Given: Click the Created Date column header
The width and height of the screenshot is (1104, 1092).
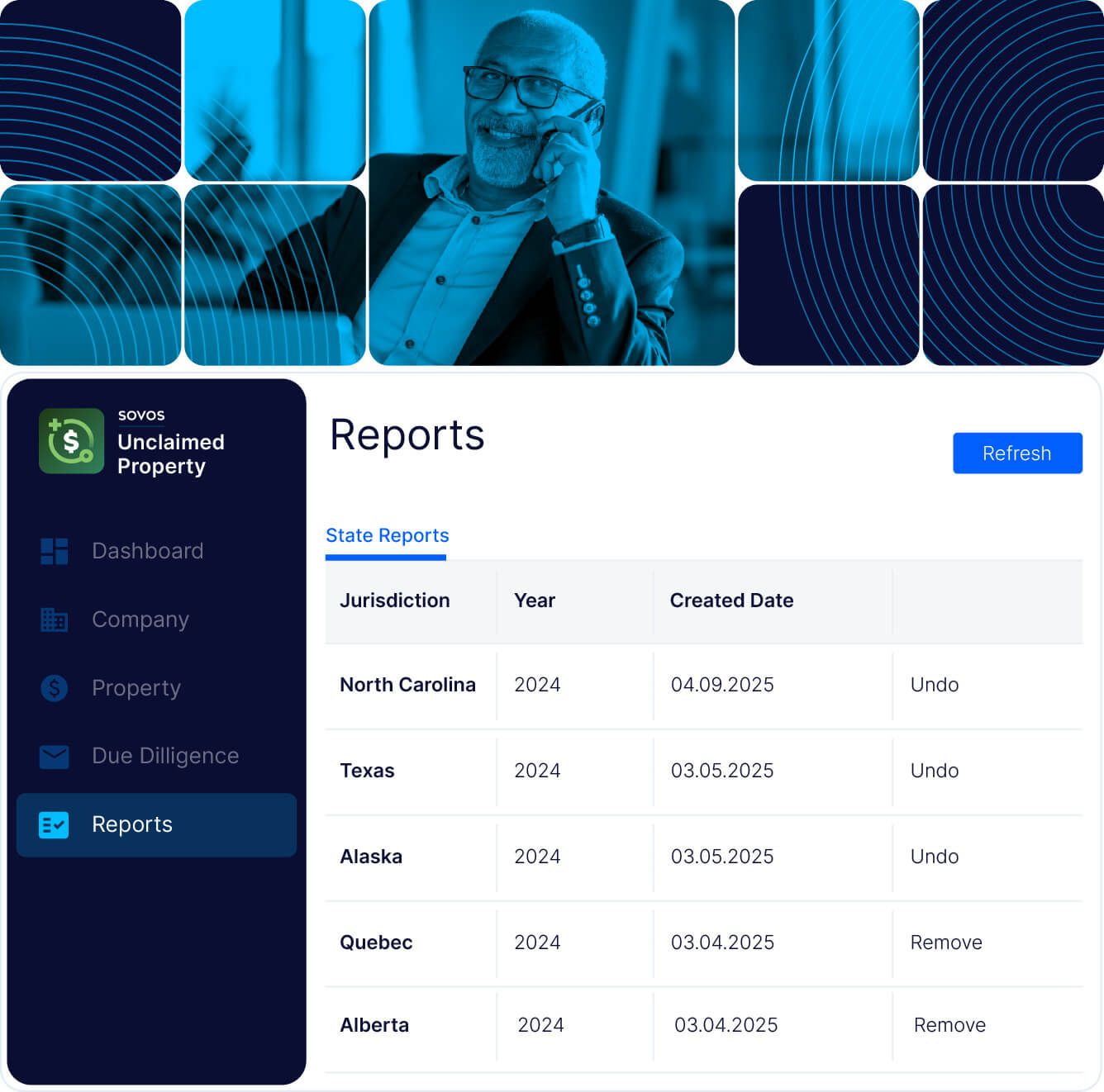Looking at the screenshot, I should [731, 601].
